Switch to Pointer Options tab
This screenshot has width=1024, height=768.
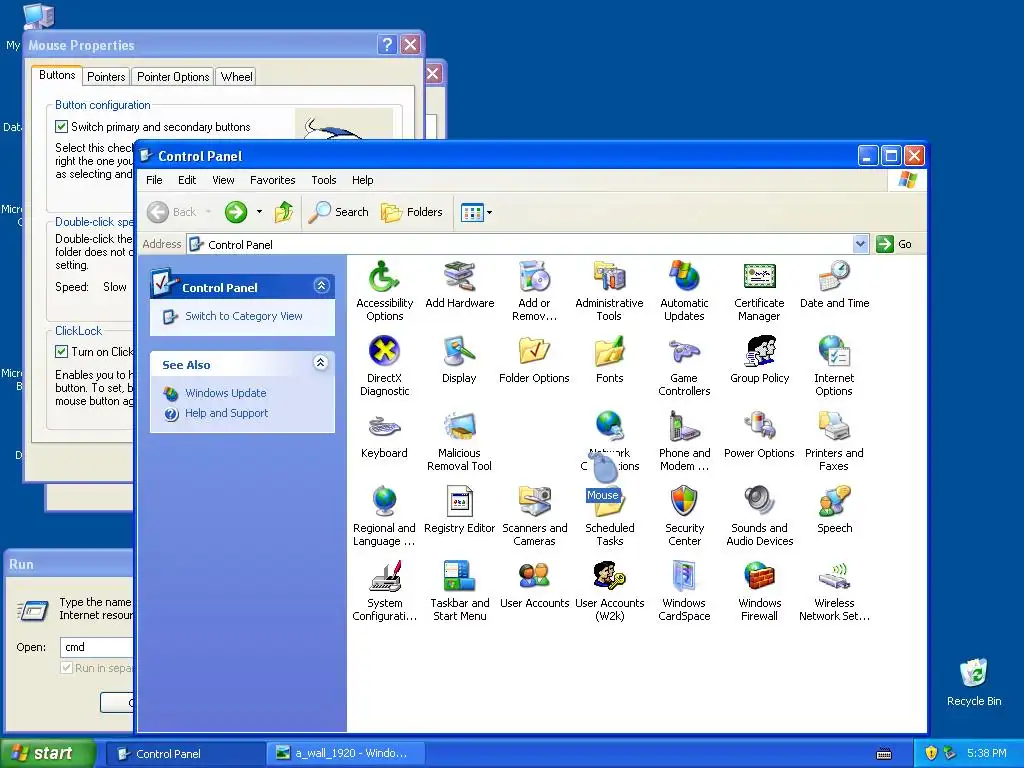[x=173, y=77]
